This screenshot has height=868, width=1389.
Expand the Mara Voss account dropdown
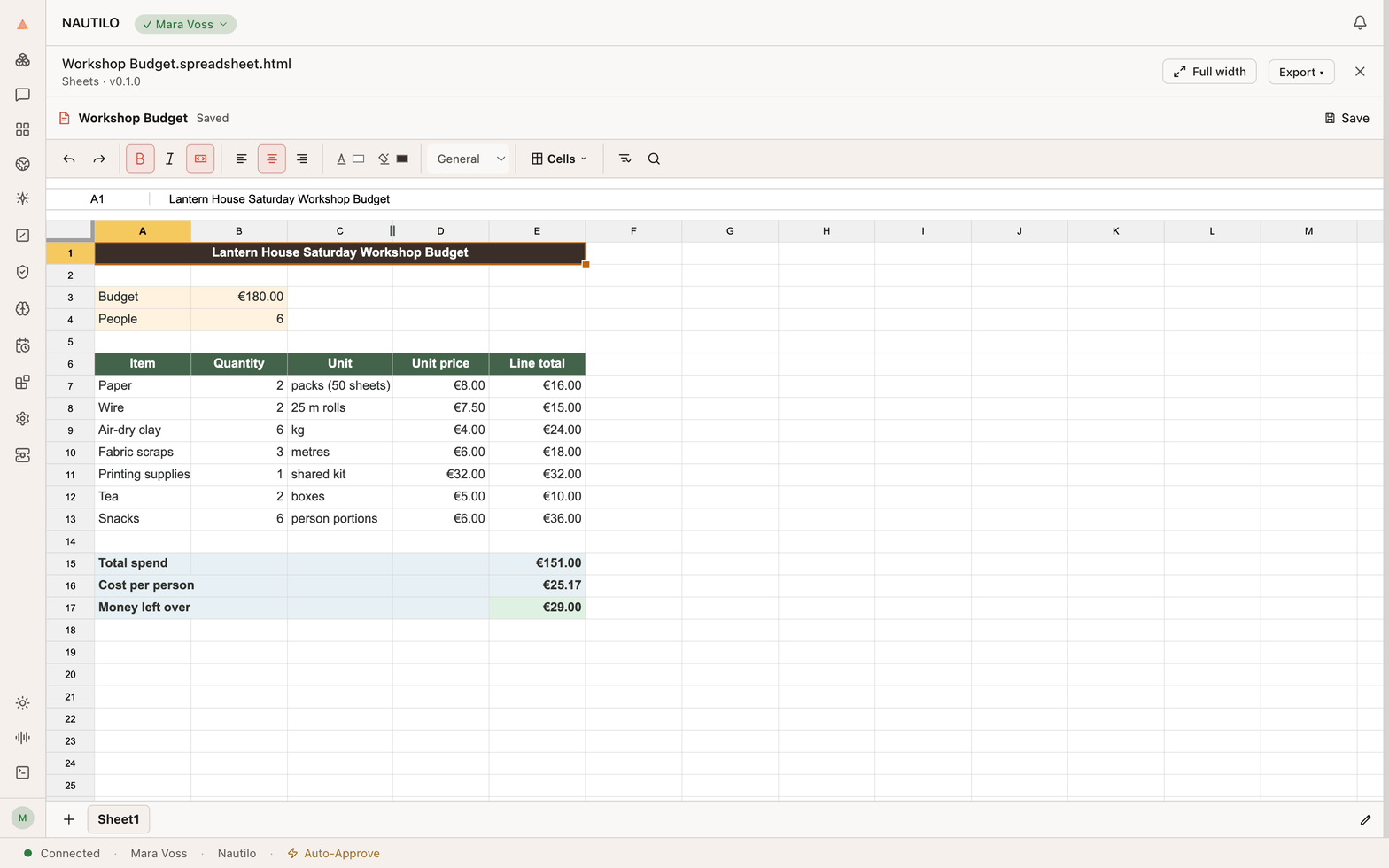pyautogui.click(x=185, y=24)
